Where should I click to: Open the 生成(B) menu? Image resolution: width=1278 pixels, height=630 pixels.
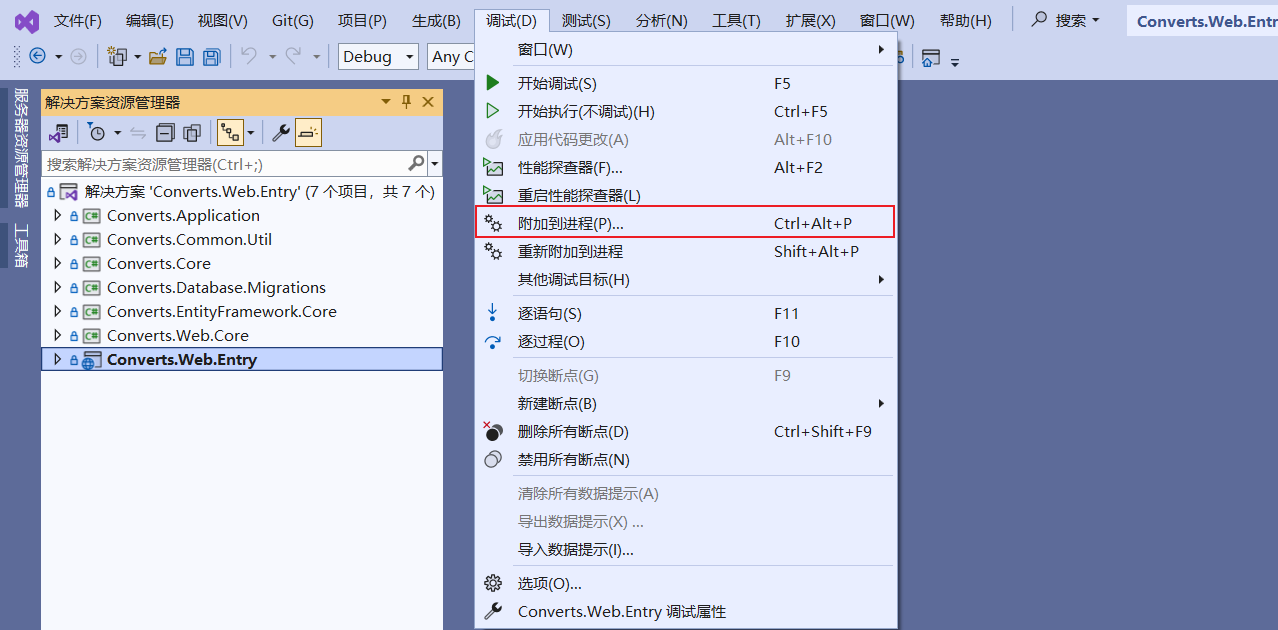coord(436,20)
